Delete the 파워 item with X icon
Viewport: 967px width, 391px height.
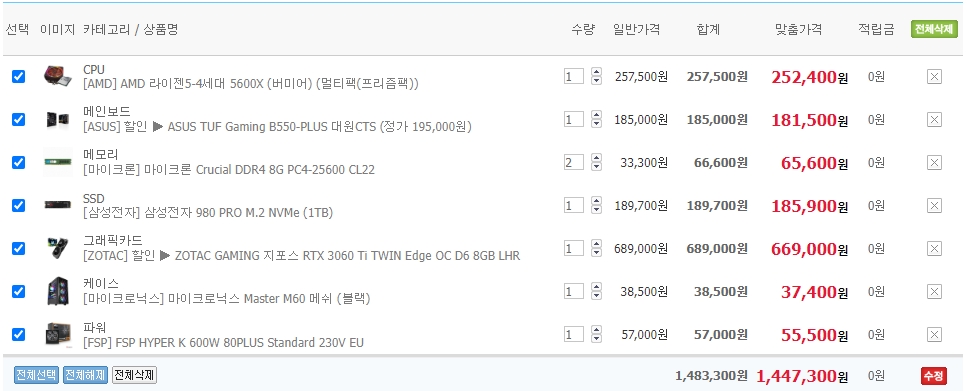(x=934, y=335)
